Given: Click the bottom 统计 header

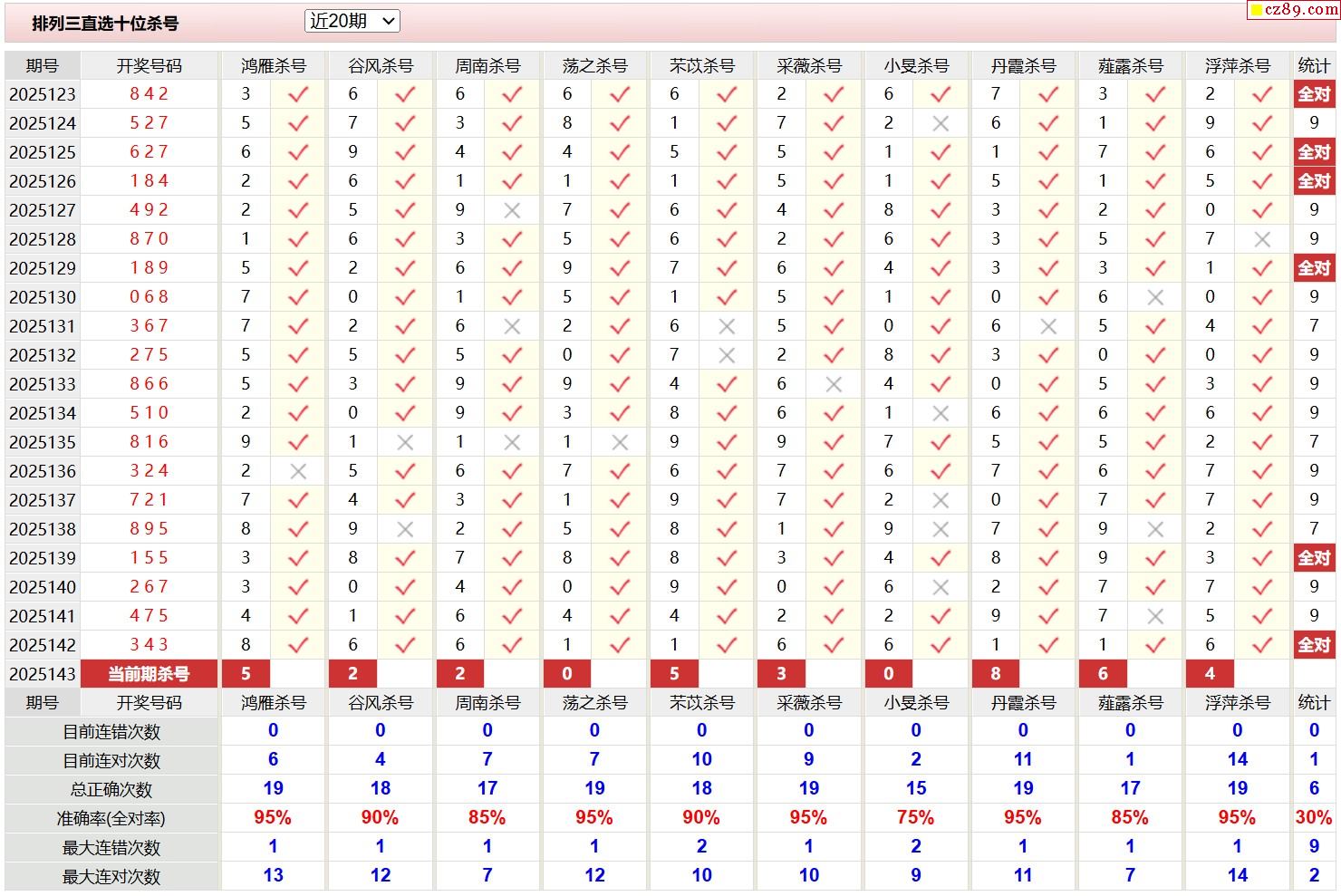Looking at the screenshot, I should (x=1314, y=703).
